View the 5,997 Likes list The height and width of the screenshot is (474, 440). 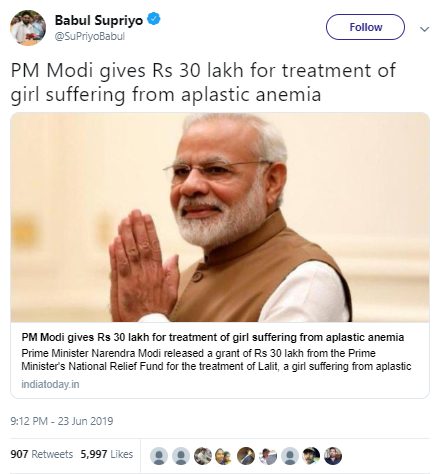click(107, 454)
